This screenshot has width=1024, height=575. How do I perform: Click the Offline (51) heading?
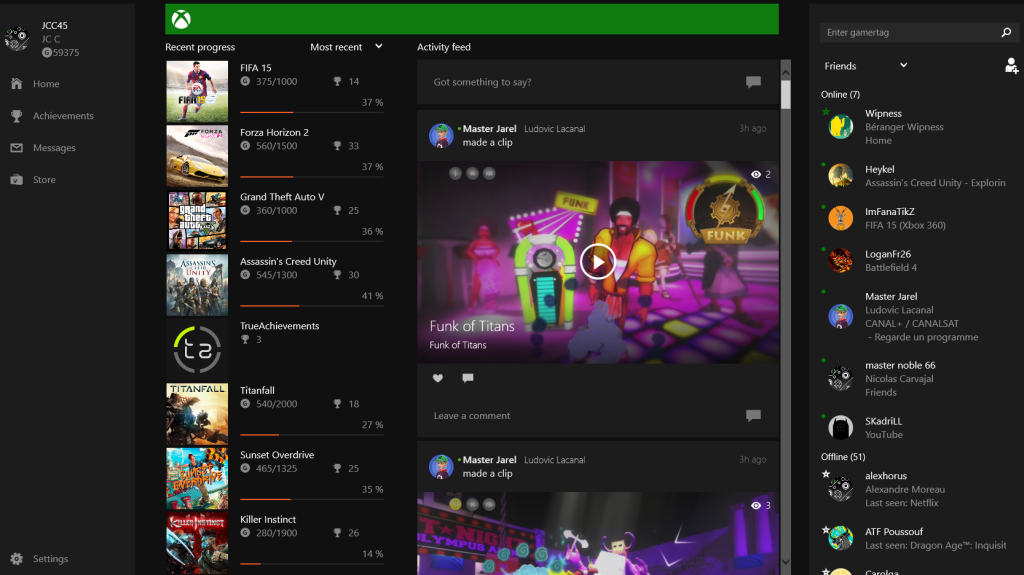[843, 457]
